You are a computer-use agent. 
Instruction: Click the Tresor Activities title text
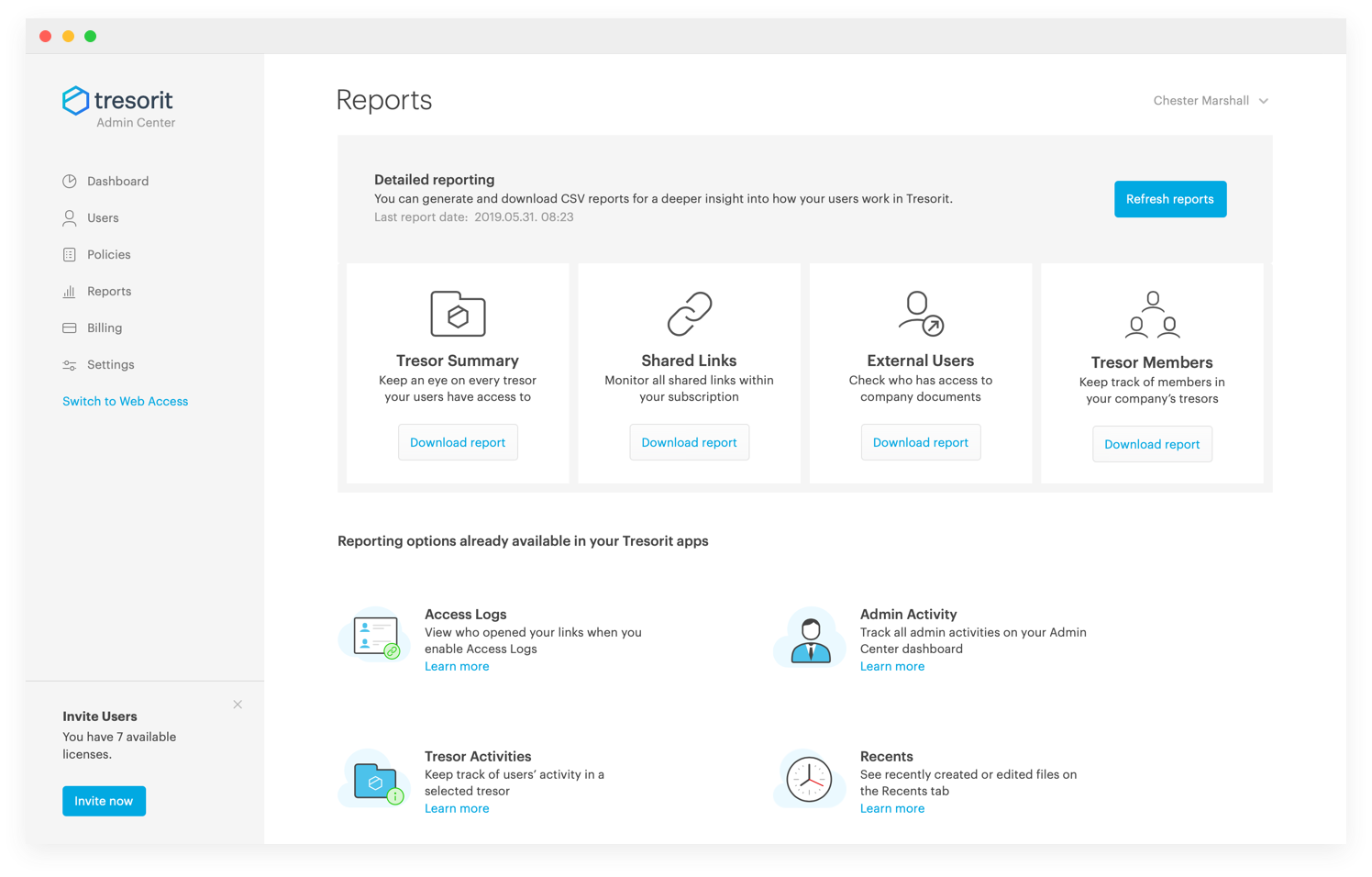(478, 757)
